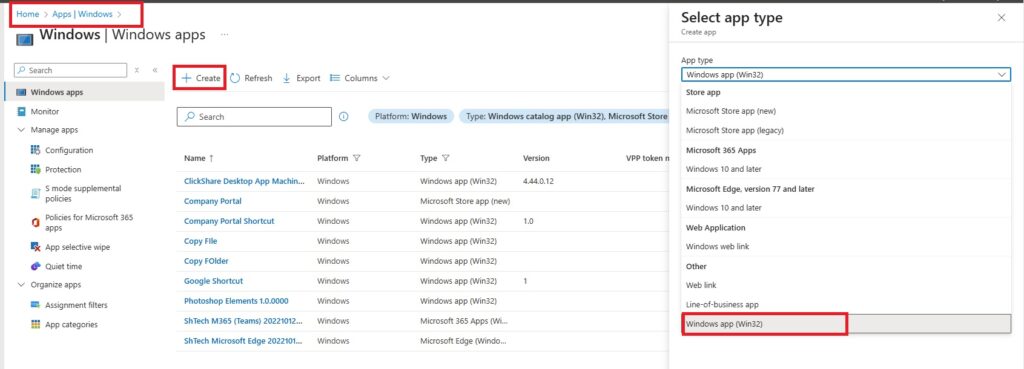Click the Columns list icon
1024x369 pixels.
click(334, 78)
